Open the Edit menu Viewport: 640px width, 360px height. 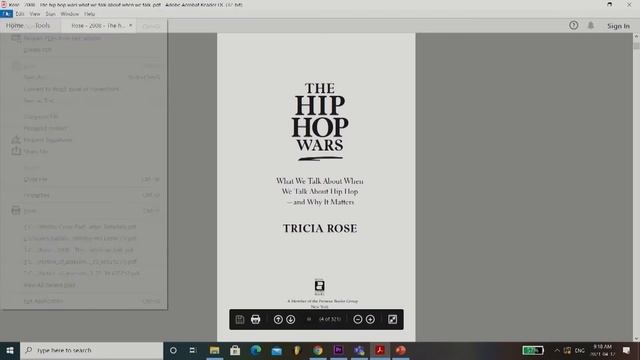point(20,14)
